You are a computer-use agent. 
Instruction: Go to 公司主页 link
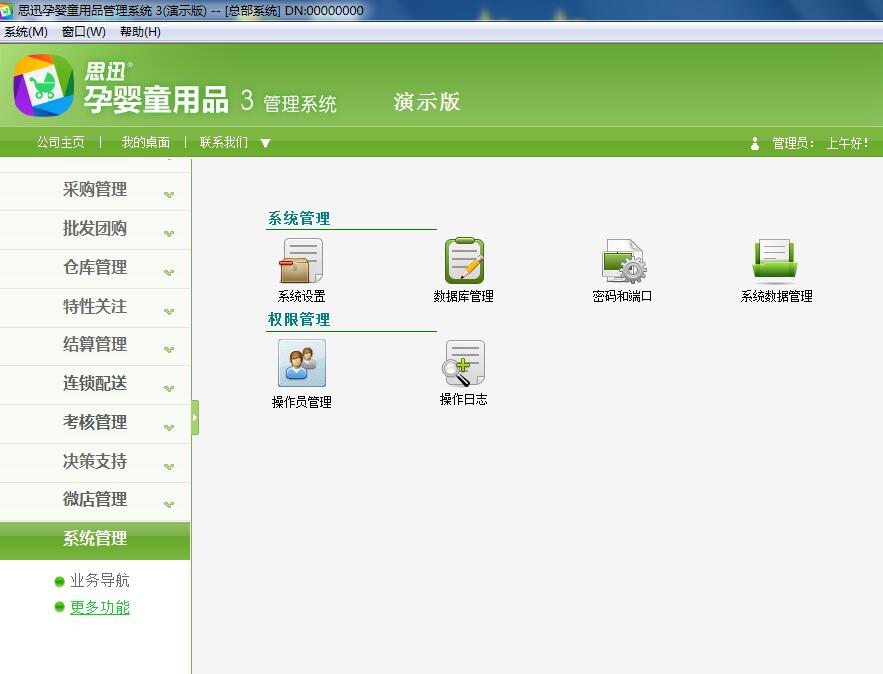point(60,142)
